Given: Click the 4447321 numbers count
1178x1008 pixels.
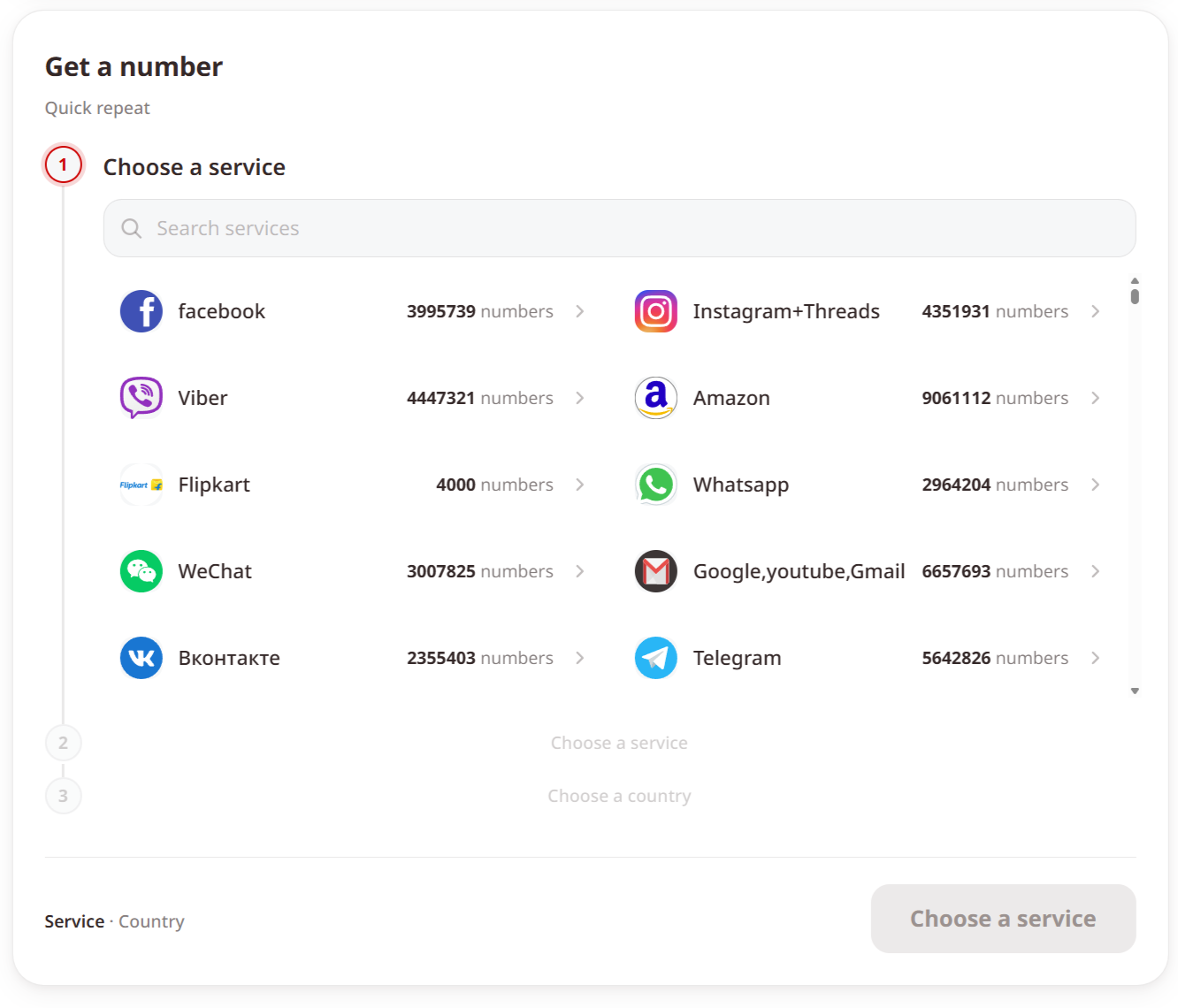Looking at the screenshot, I should (x=480, y=398).
